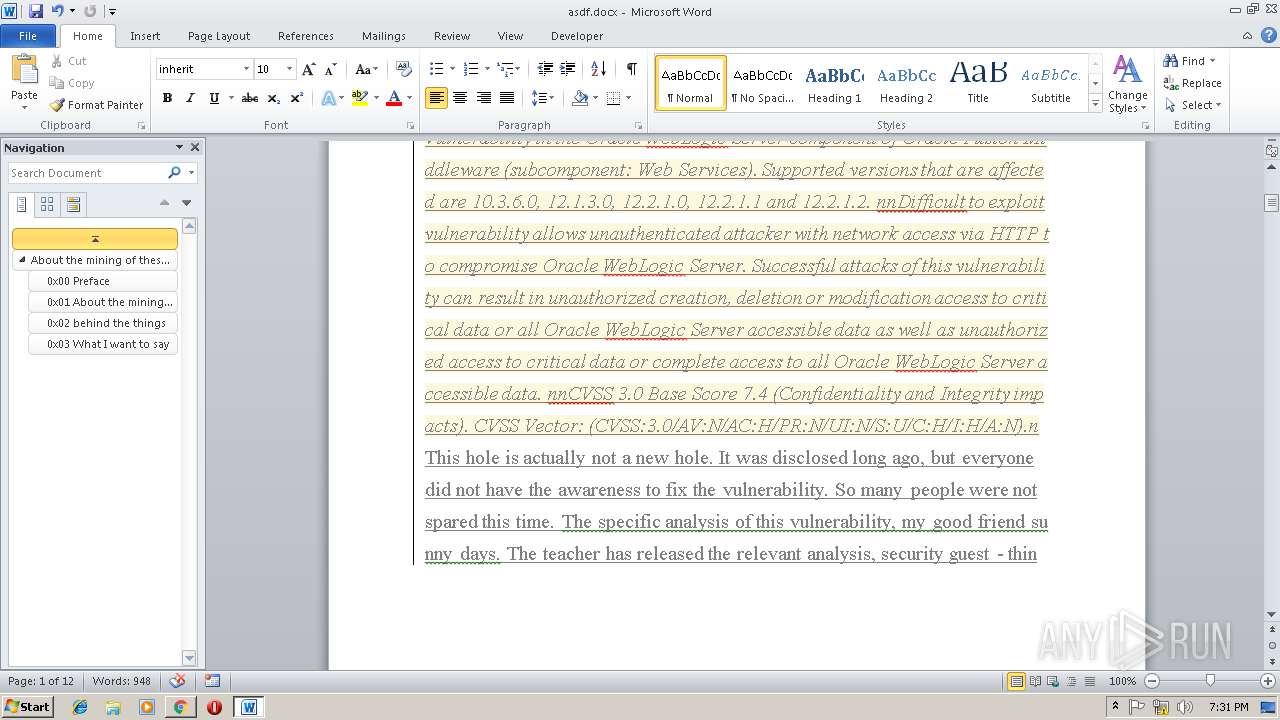Screen dimensions: 1280x720
Task: Click the Start button
Action: [x=27, y=707]
